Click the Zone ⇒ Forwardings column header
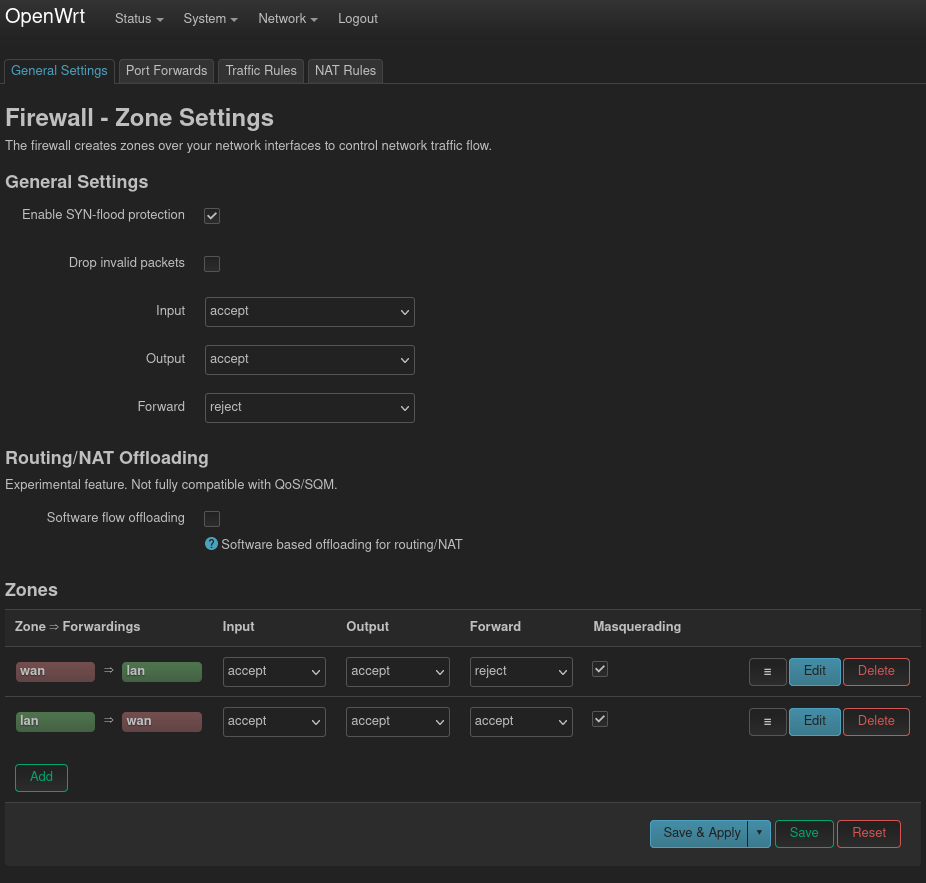Screen dimensions: 926x883 (x=77, y=627)
